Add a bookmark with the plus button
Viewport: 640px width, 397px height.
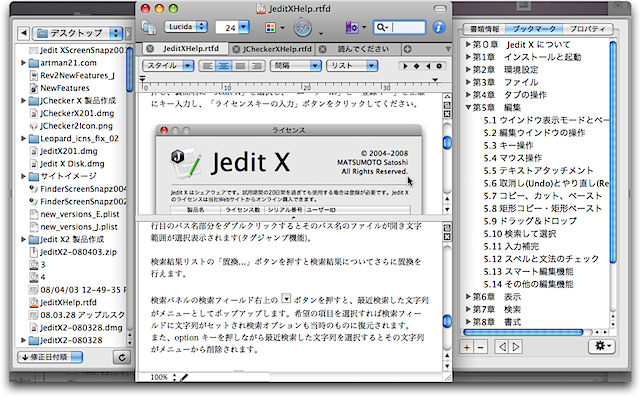[x=467, y=347]
